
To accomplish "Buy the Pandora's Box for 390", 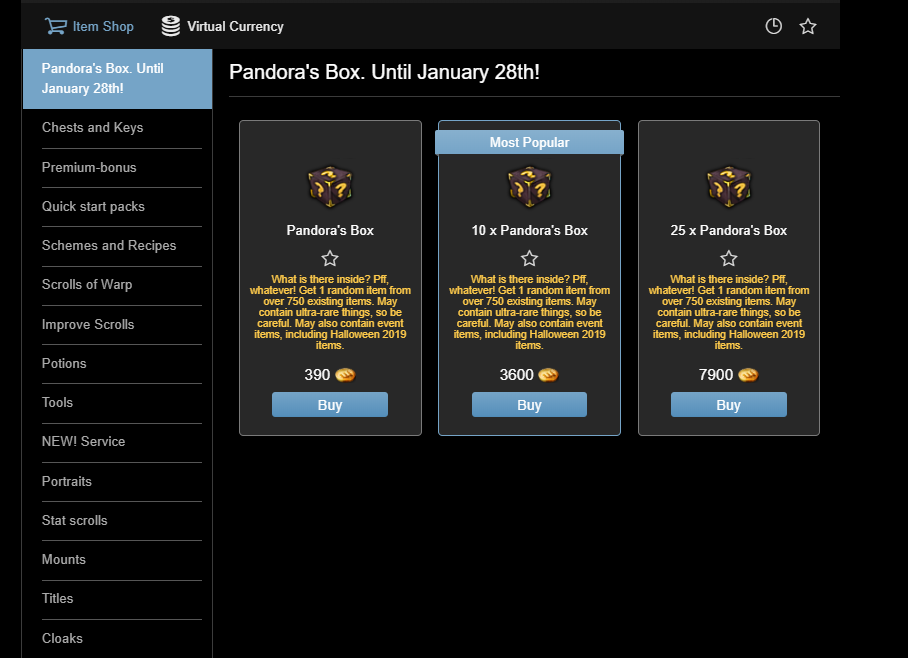I will tap(330, 405).
